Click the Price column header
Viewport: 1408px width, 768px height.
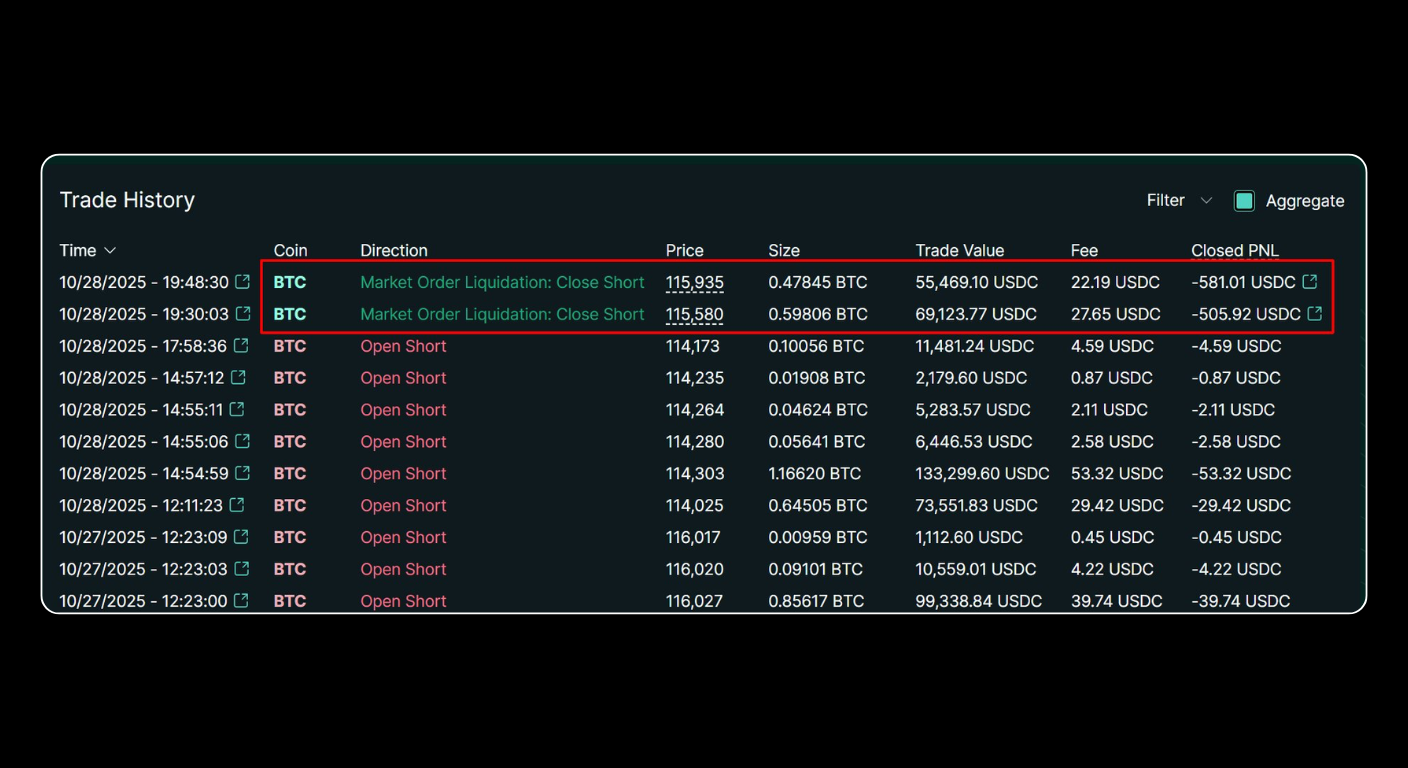(684, 250)
